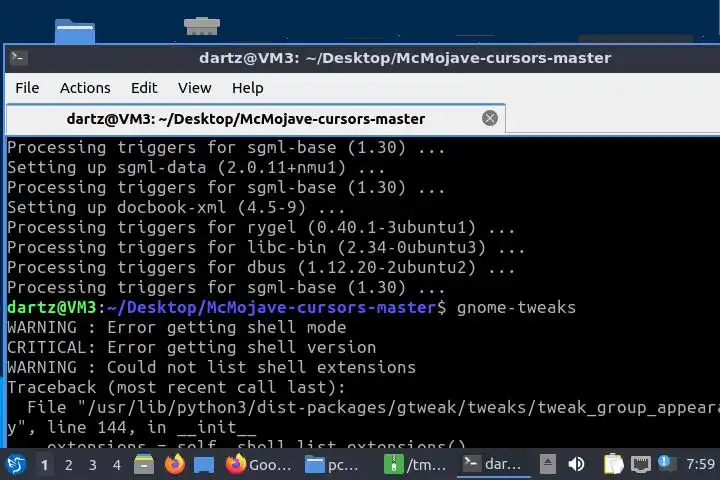
Task: Open the Edit menu
Action: pos(144,88)
